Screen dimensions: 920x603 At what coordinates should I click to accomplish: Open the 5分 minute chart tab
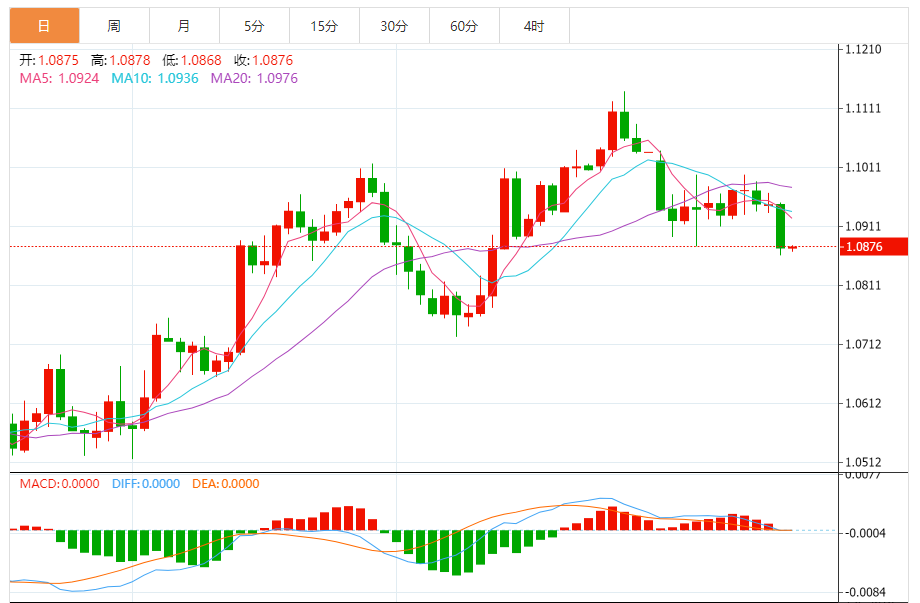[x=254, y=26]
